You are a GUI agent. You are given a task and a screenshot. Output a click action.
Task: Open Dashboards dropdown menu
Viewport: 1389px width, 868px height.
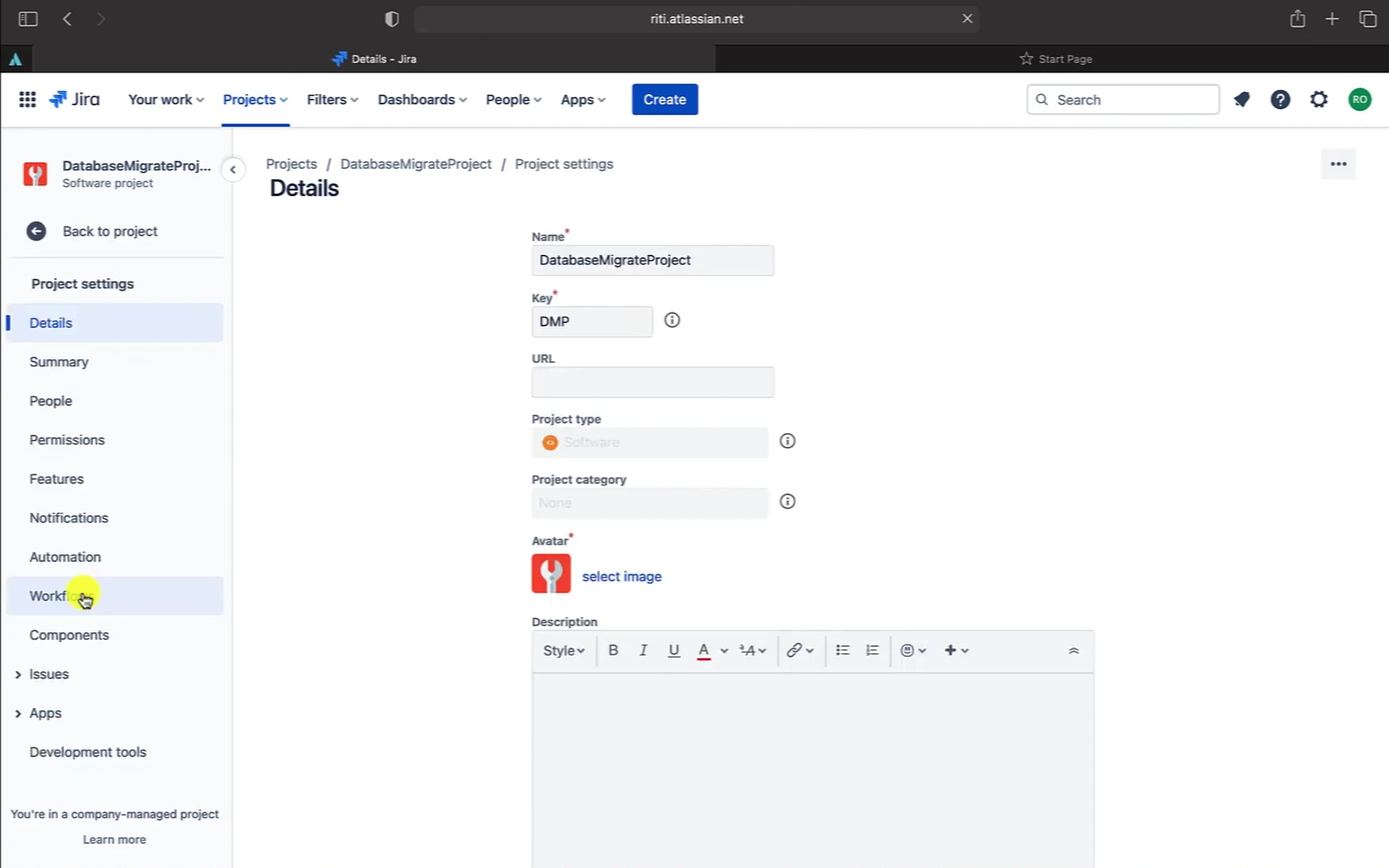422,100
